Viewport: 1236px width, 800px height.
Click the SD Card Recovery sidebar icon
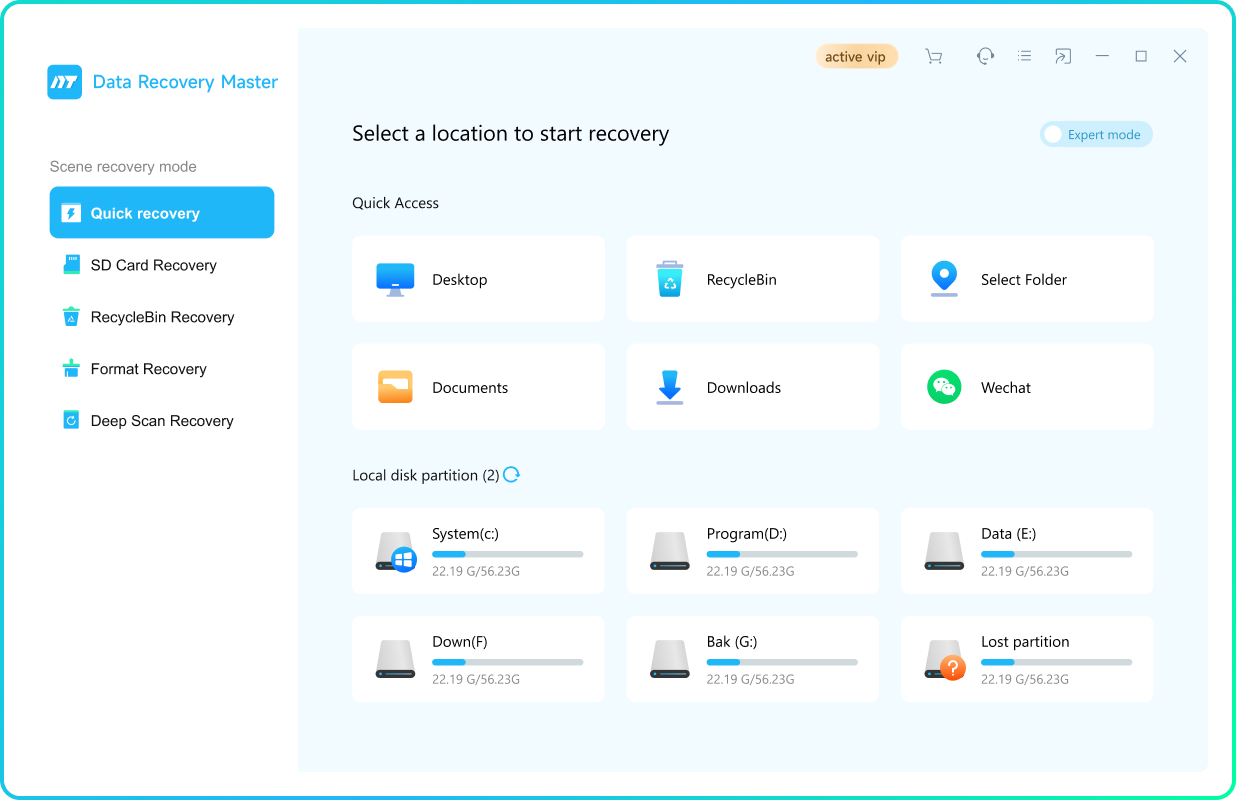71,265
